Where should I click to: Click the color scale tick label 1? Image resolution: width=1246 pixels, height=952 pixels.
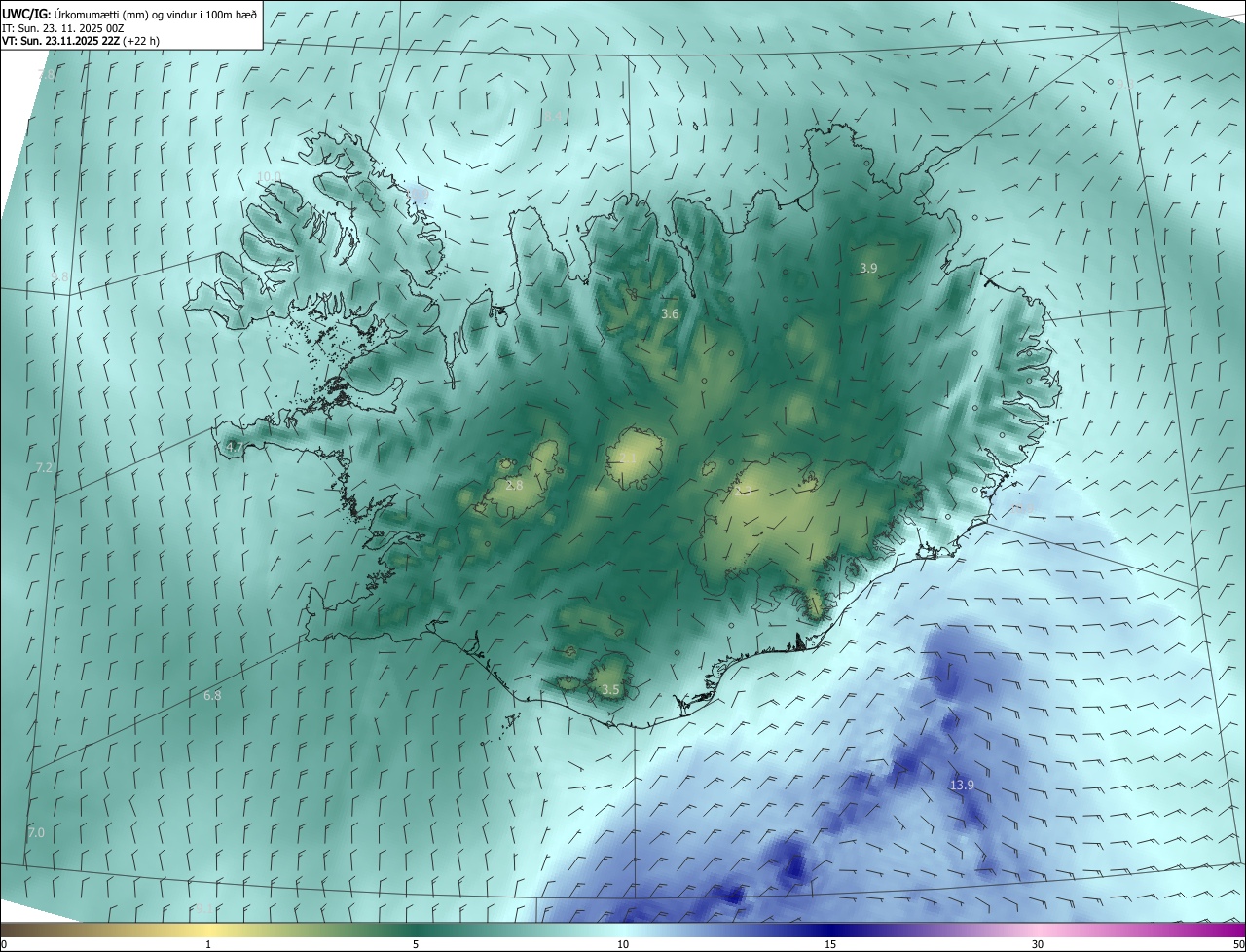(x=208, y=944)
